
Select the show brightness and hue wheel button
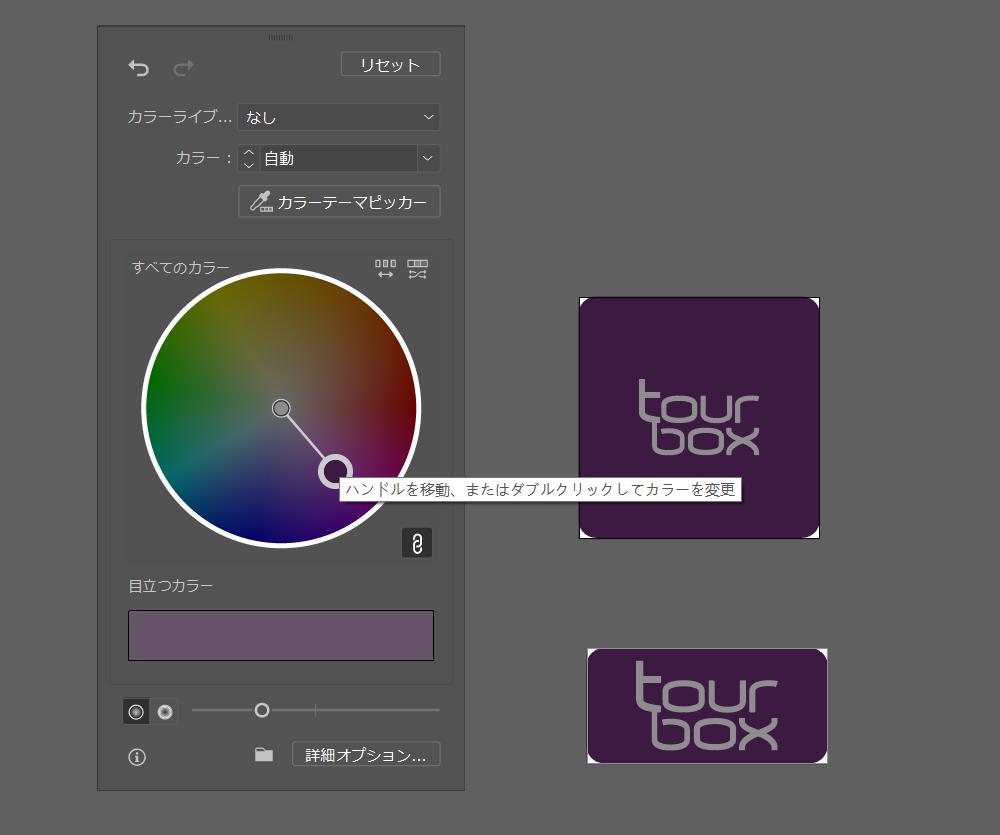(165, 712)
